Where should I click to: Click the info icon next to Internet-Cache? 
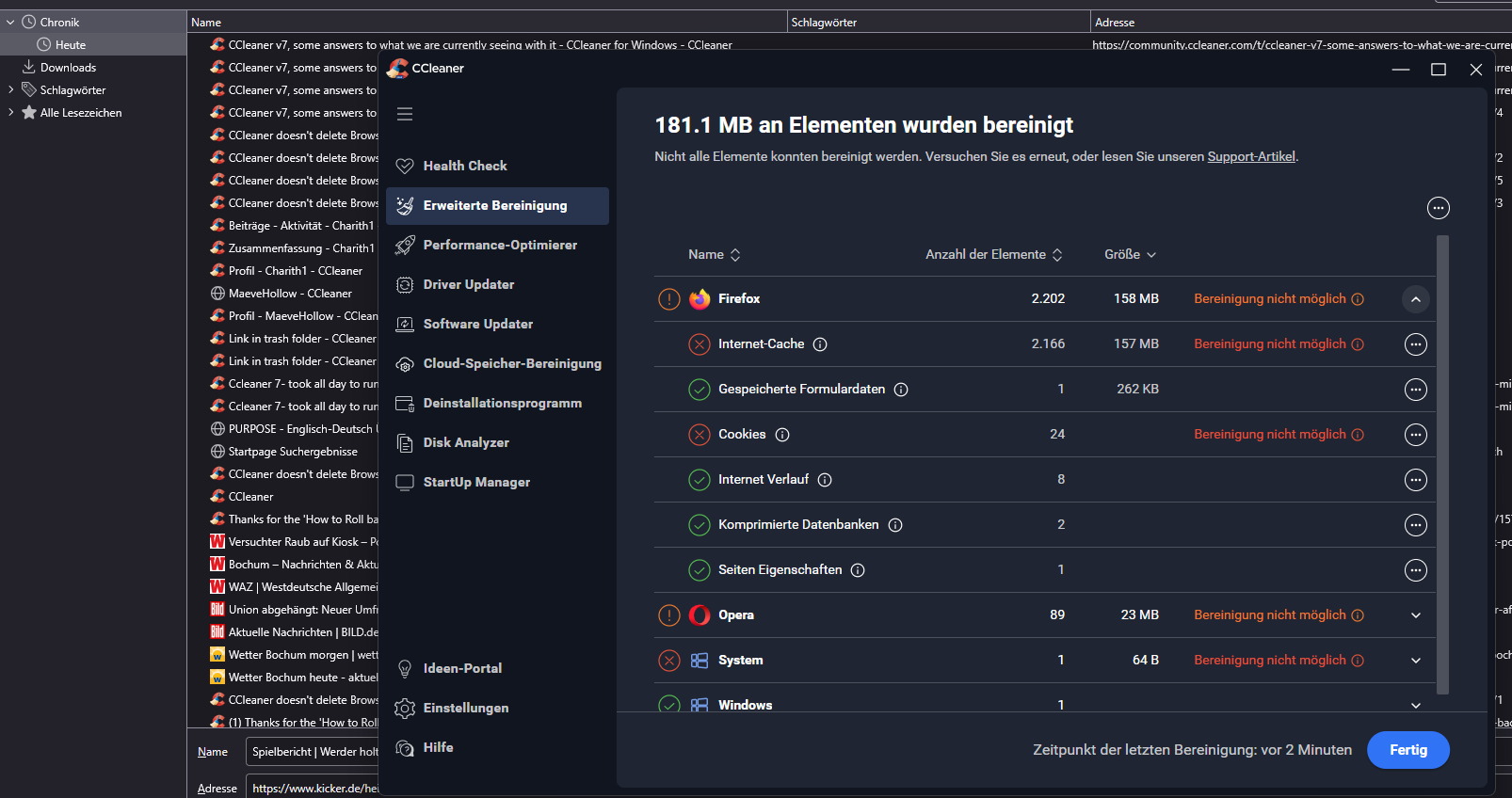coord(820,344)
